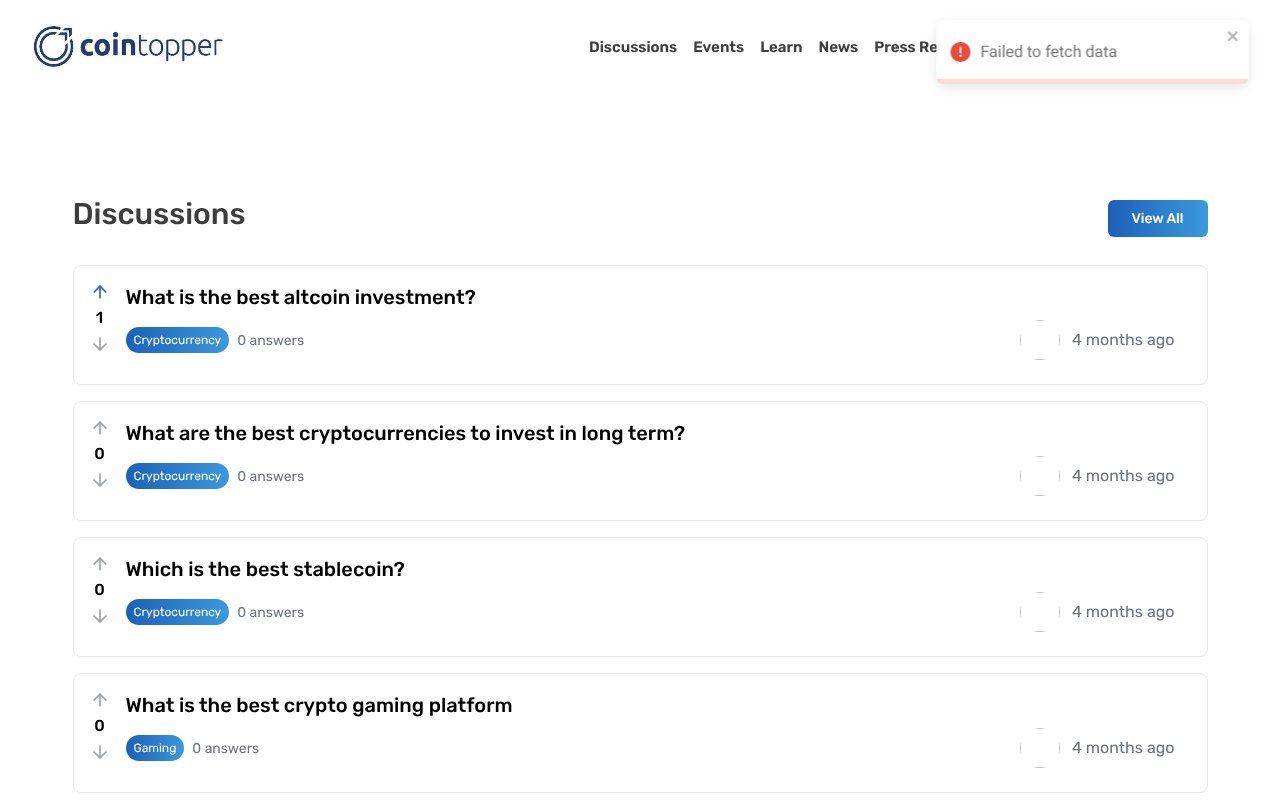
Task: Upvote the best stablecoin question
Action: [x=99, y=564]
